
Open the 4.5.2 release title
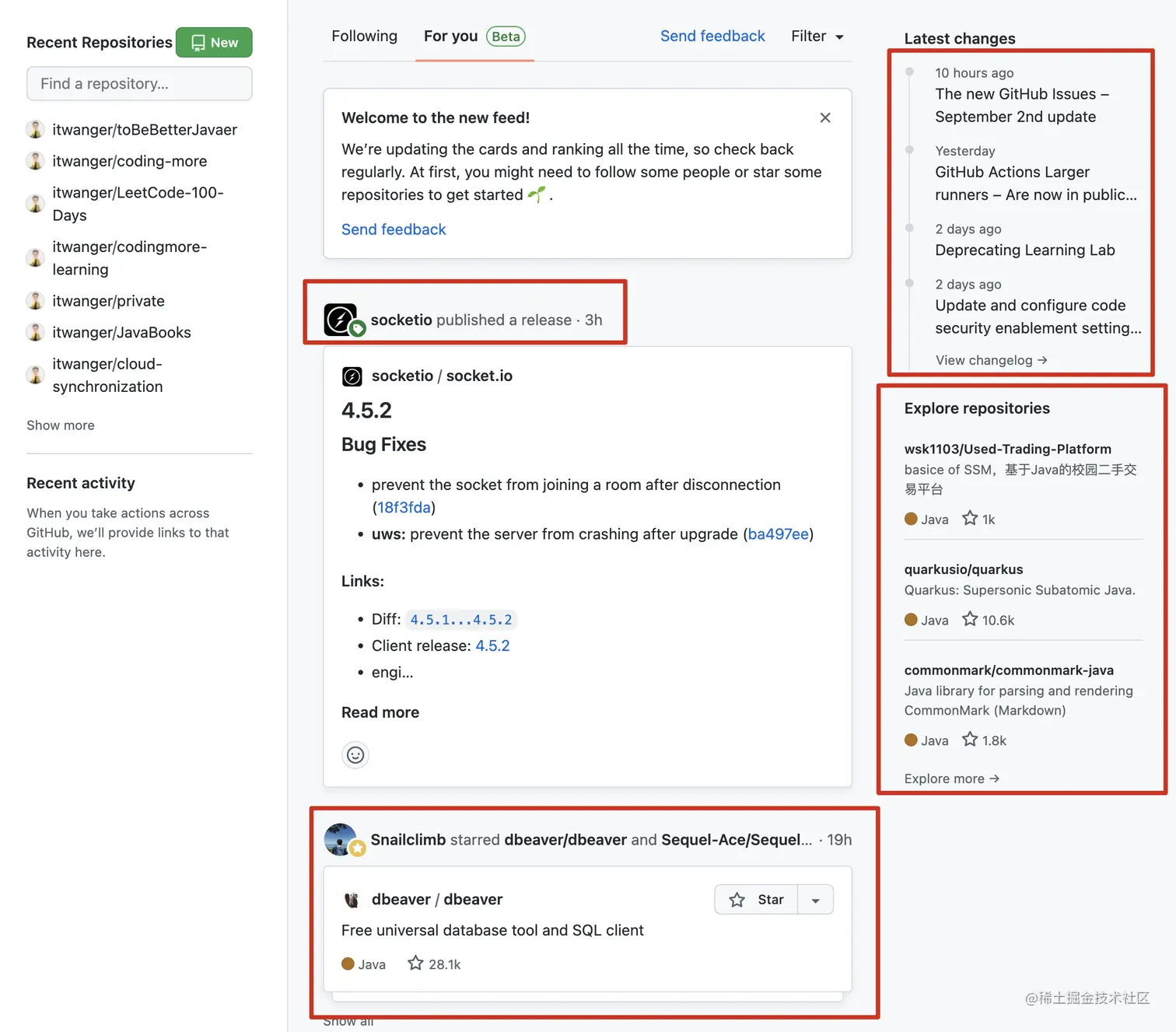[x=366, y=410]
